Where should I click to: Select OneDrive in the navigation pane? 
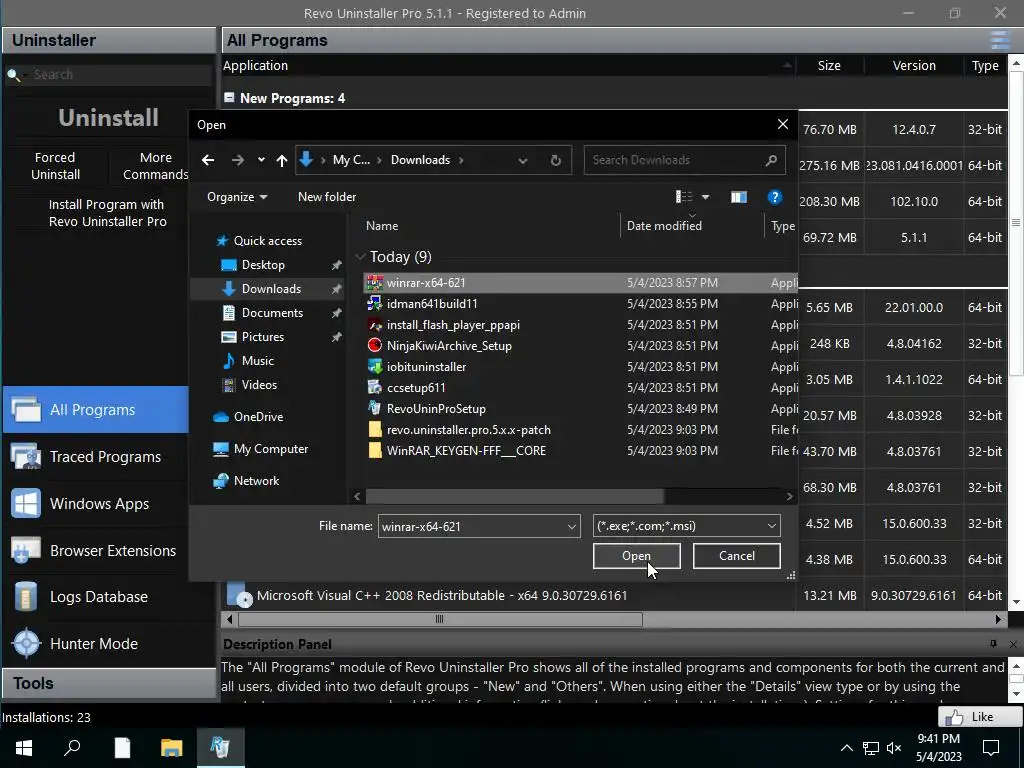pyautogui.click(x=258, y=417)
